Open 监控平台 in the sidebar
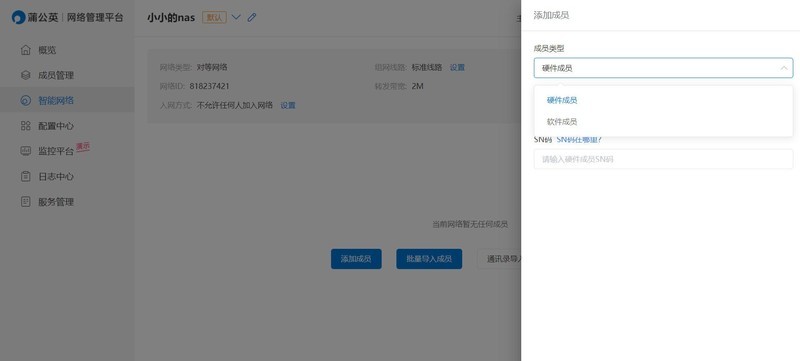 67,151
